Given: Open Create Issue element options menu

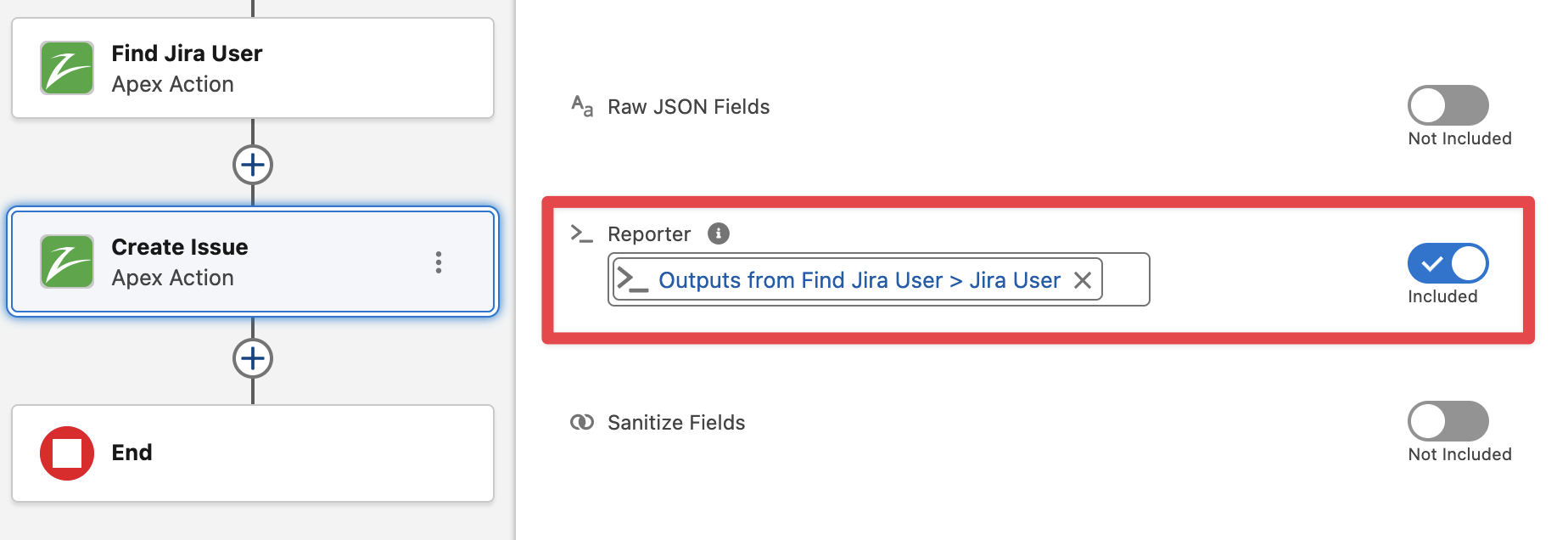Looking at the screenshot, I should point(439,262).
